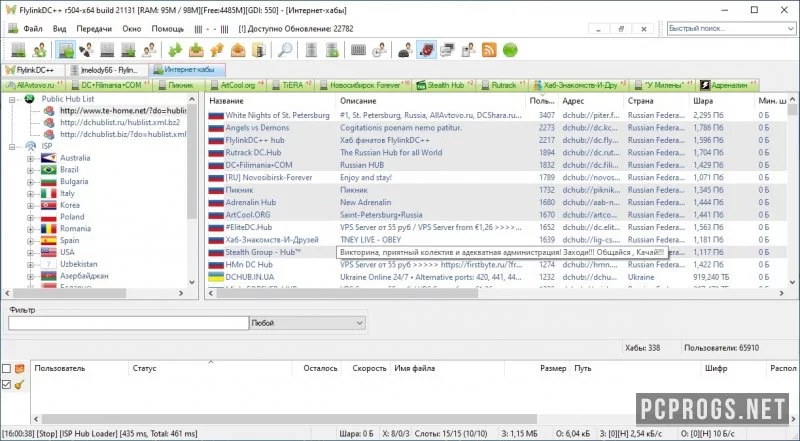The height and width of the screenshot is (441, 800).
Task: Sort by the Название column header
Action: click(x=270, y=101)
